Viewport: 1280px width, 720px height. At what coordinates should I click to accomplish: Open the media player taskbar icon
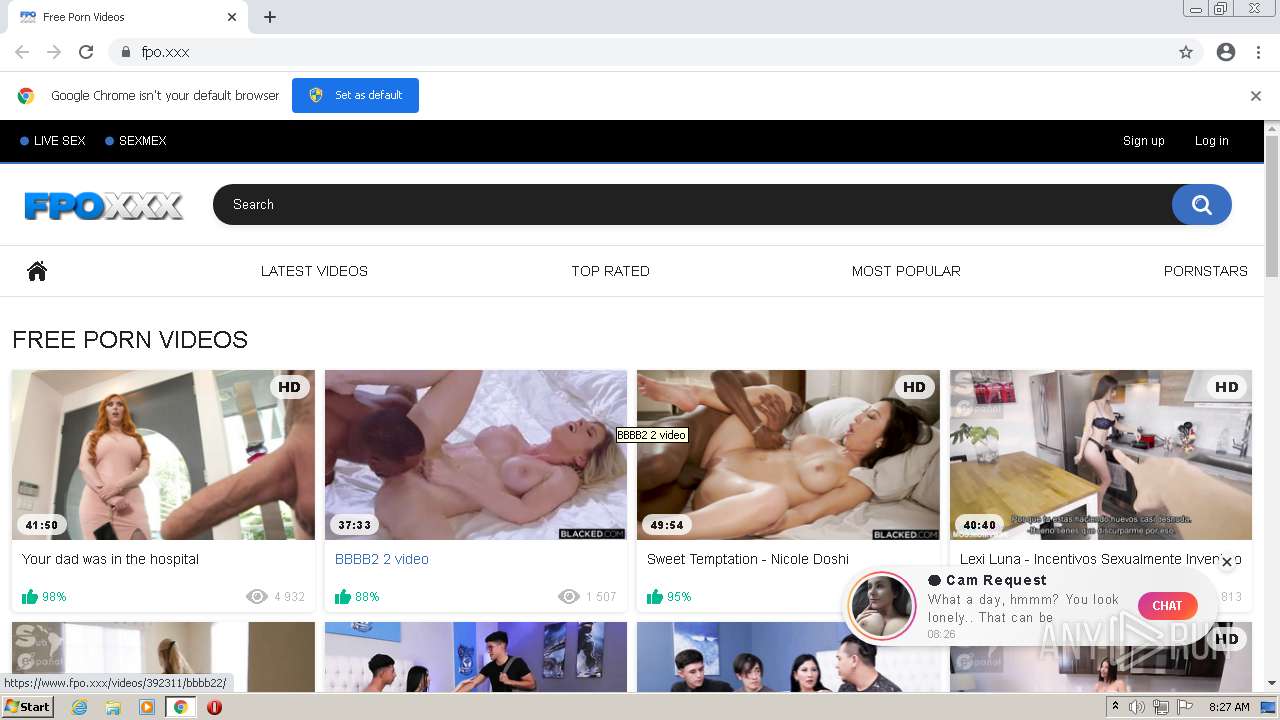click(x=147, y=707)
